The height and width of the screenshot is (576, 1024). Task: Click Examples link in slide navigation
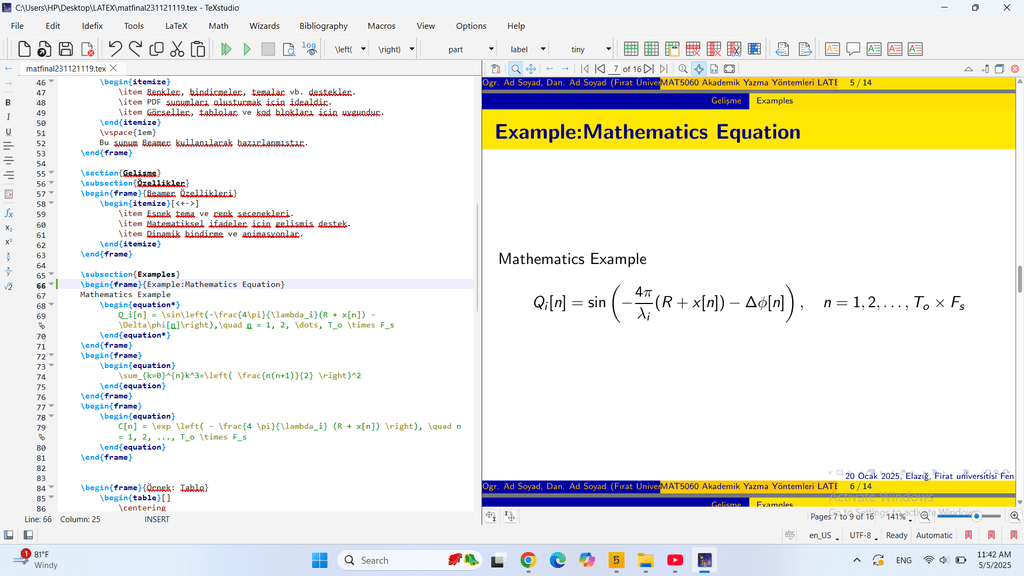(775, 101)
